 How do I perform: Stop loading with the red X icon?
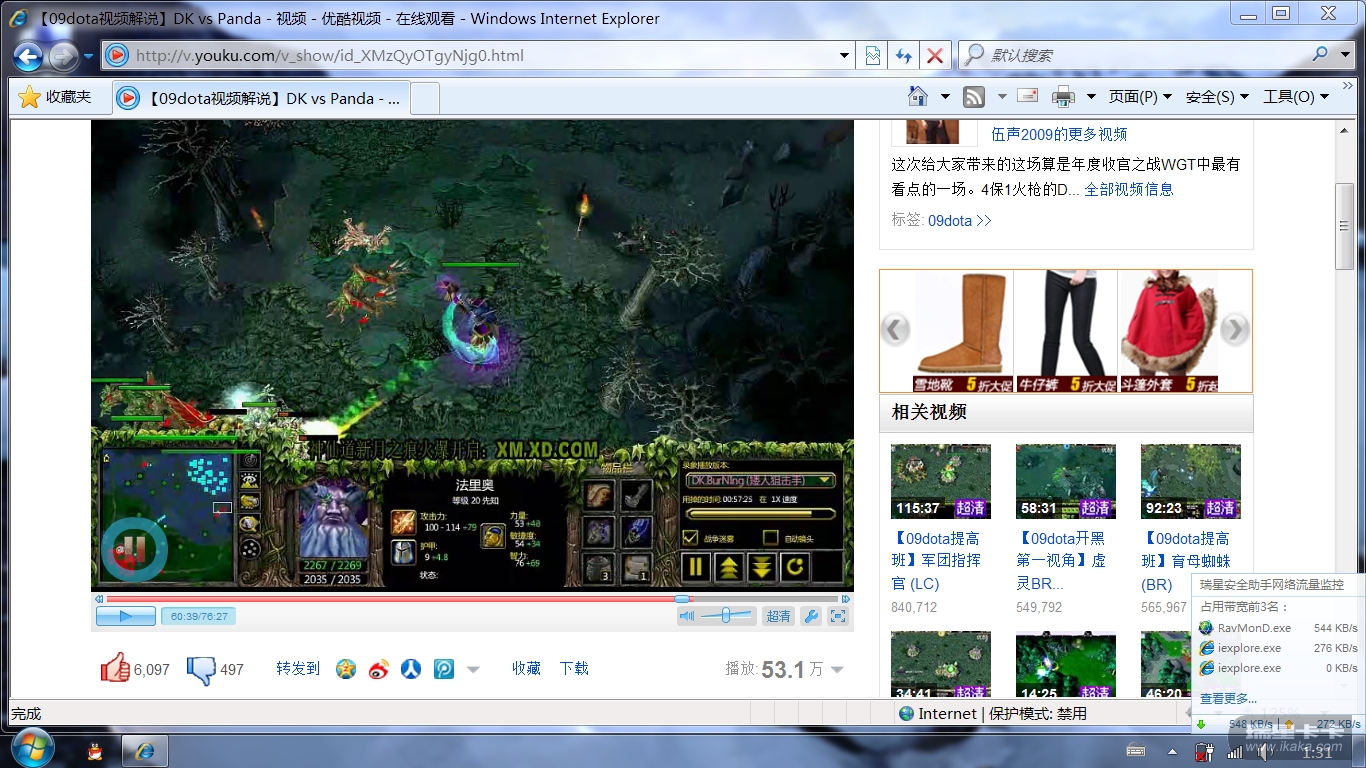pos(935,56)
